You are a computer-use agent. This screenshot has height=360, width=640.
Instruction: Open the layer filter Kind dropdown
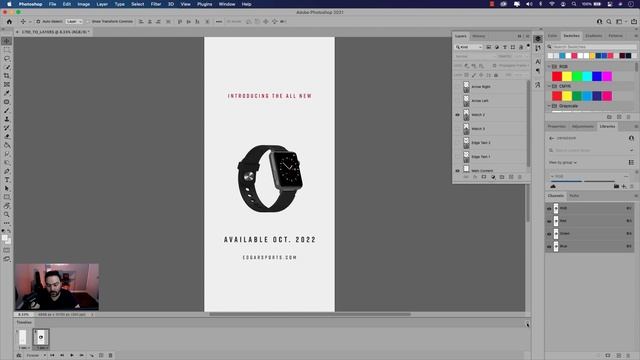pos(469,47)
